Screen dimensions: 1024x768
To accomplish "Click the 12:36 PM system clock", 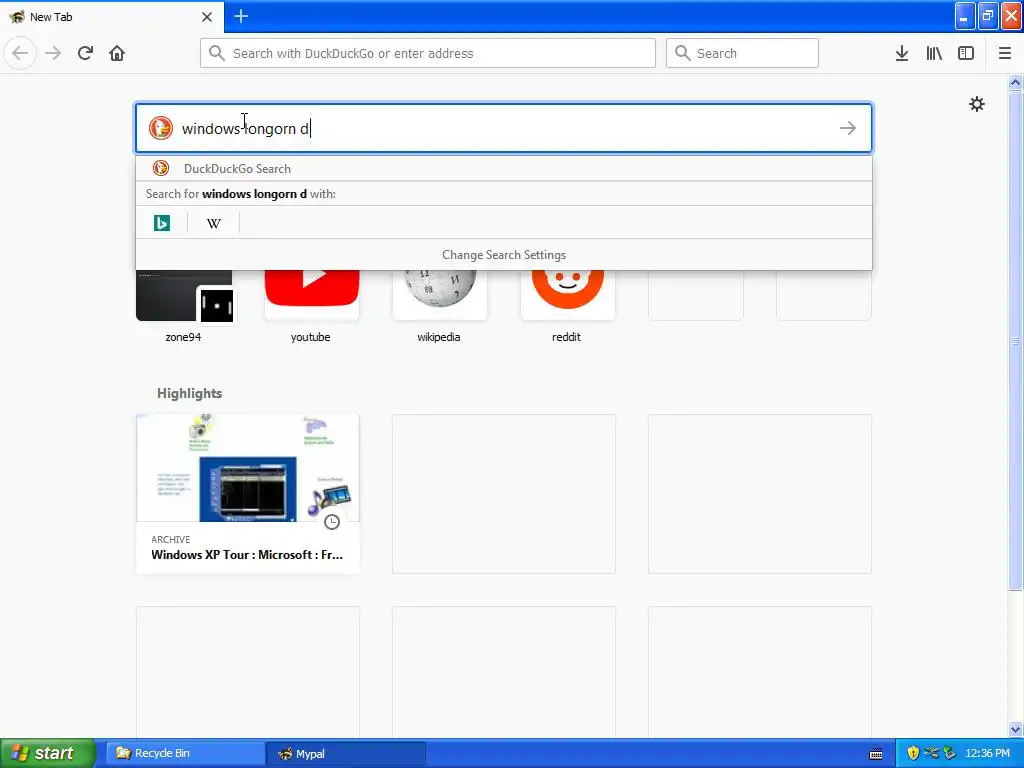I will [987, 753].
